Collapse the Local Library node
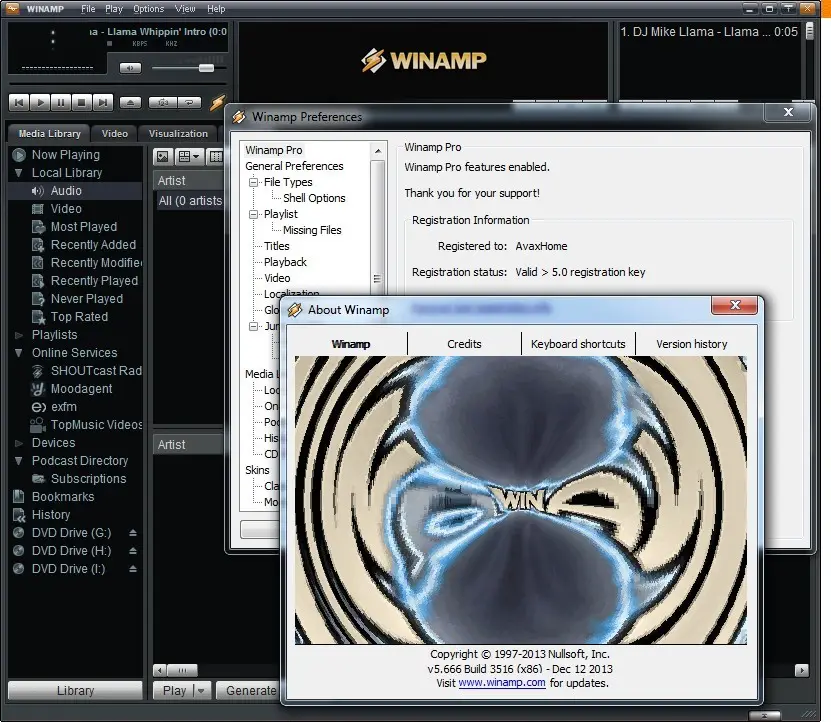This screenshot has width=831, height=722. tap(19, 173)
